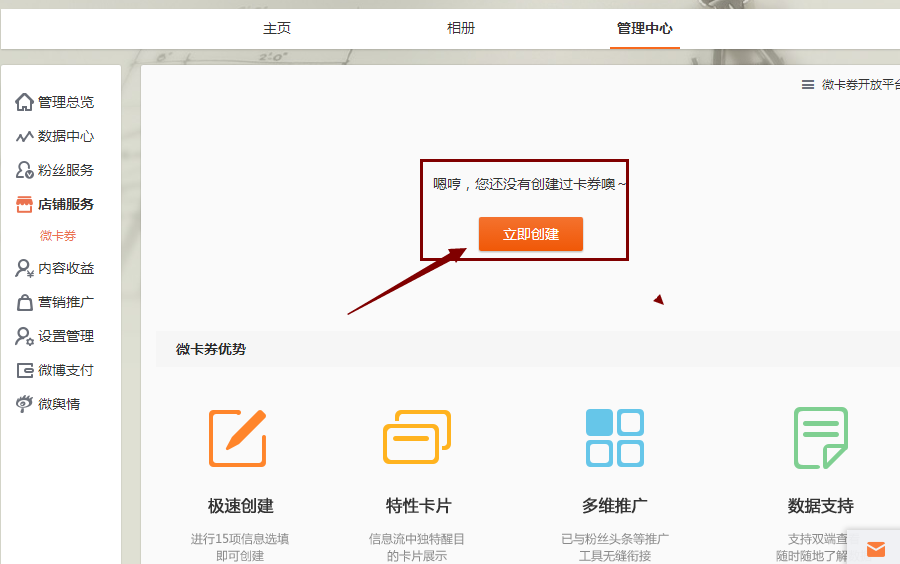The height and width of the screenshot is (564, 900).
Task: Click the 多维推广 grid icon
Action: click(x=614, y=438)
